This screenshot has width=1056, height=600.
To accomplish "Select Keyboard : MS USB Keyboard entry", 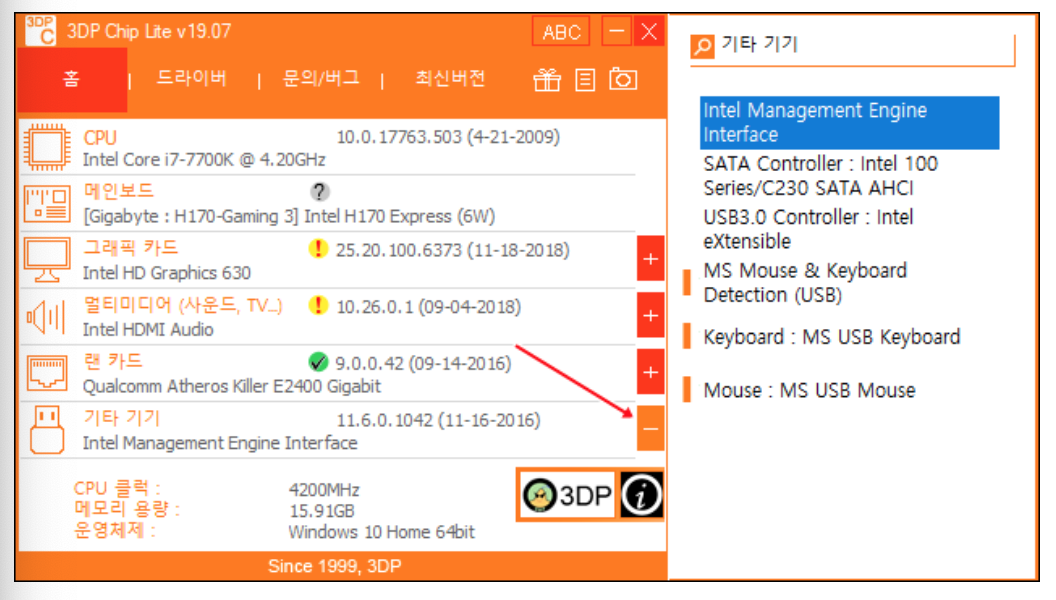I will click(x=832, y=337).
